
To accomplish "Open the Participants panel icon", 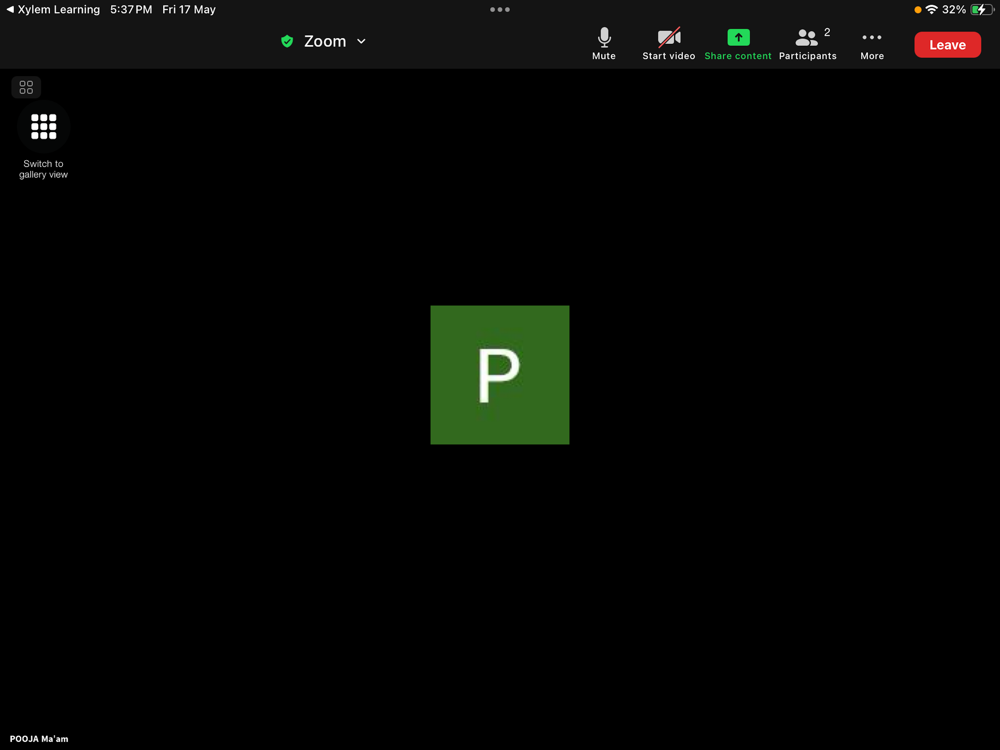I will [x=806, y=38].
